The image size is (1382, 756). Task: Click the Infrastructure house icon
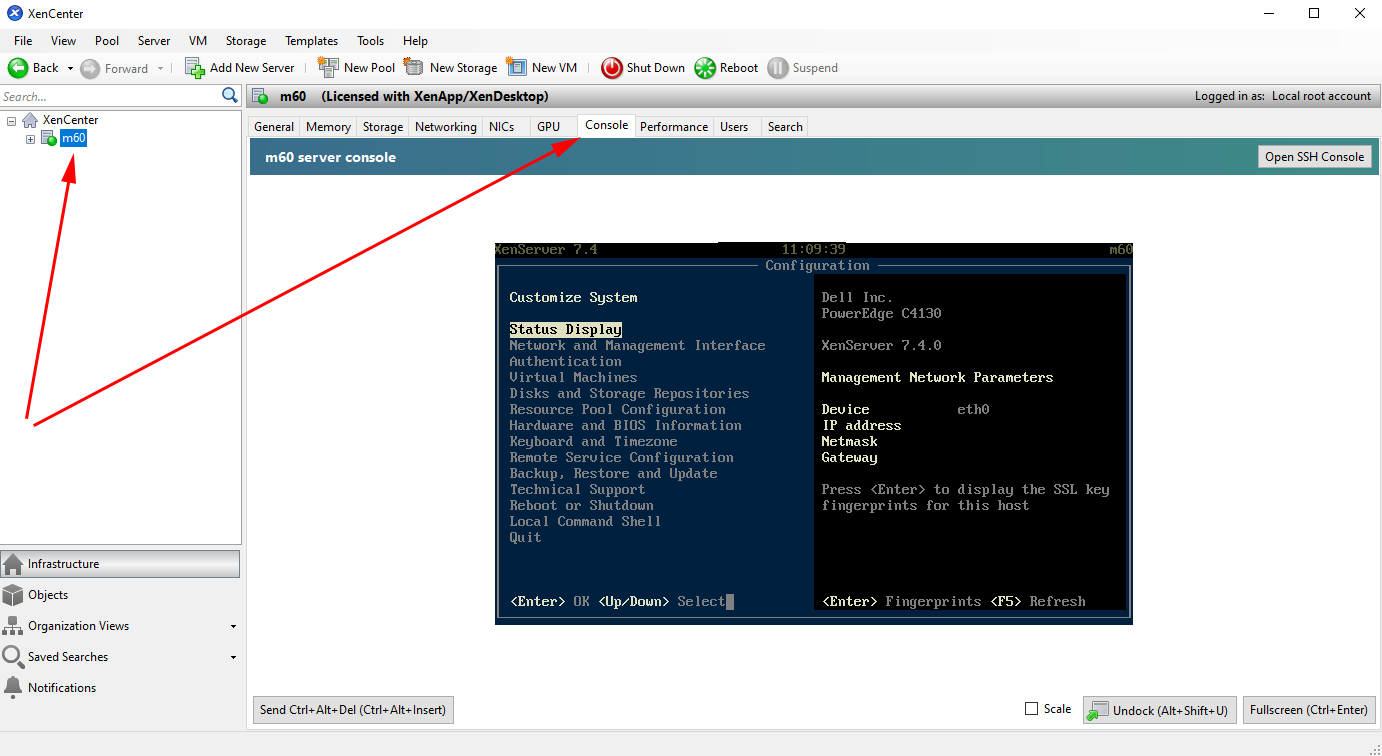[13, 564]
